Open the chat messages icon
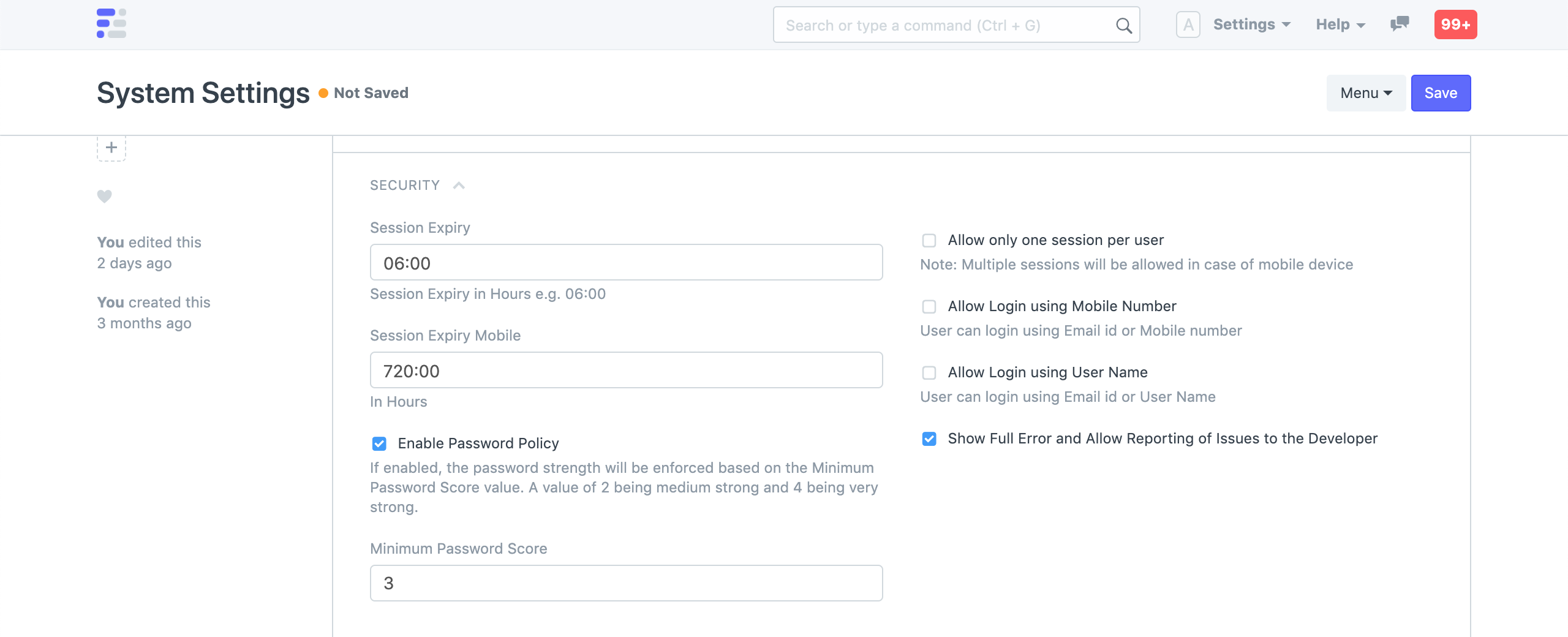This screenshot has height=637, width=1568. click(x=1400, y=24)
